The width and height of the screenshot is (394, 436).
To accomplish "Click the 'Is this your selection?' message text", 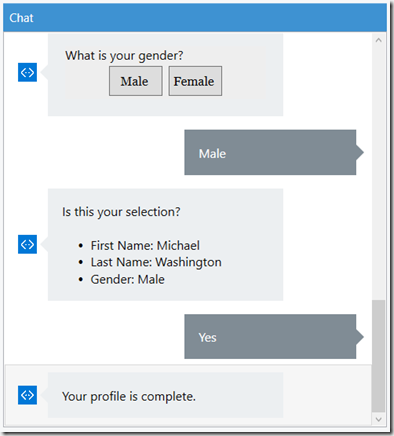I will coord(121,212).
